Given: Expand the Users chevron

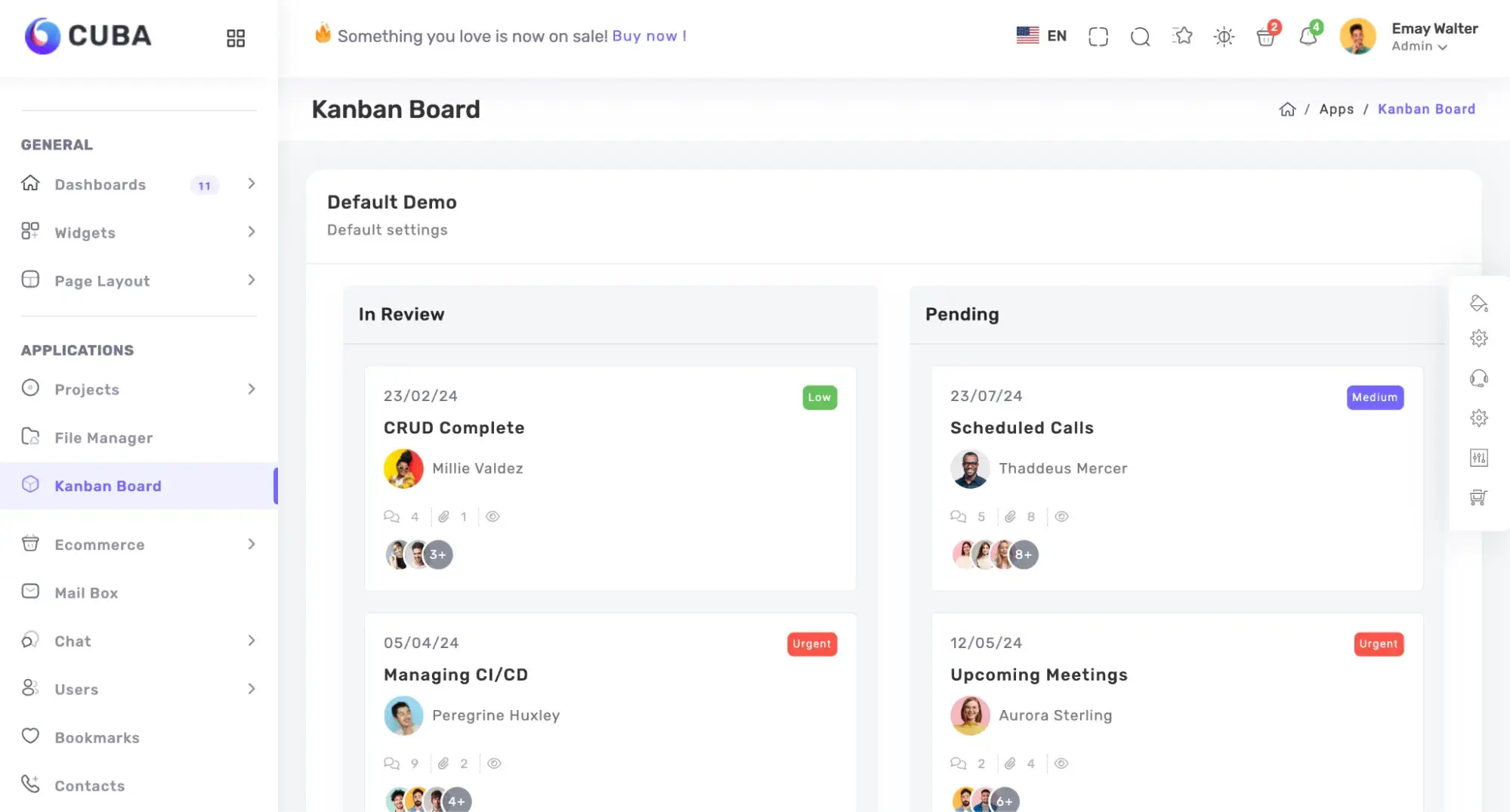Looking at the screenshot, I should pyautogui.click(x=252, y=689).
